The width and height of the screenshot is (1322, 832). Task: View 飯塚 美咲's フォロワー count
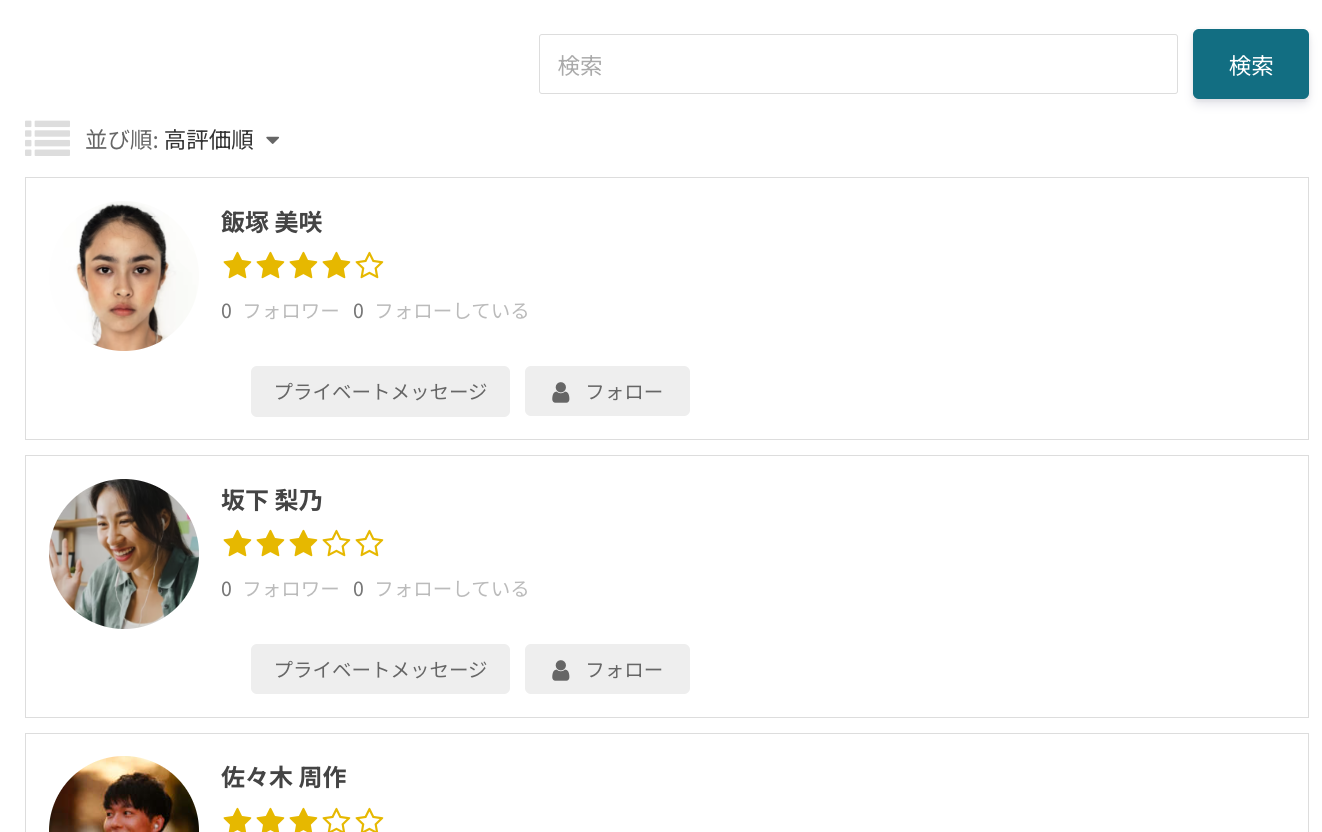click(x=280, y=311)
